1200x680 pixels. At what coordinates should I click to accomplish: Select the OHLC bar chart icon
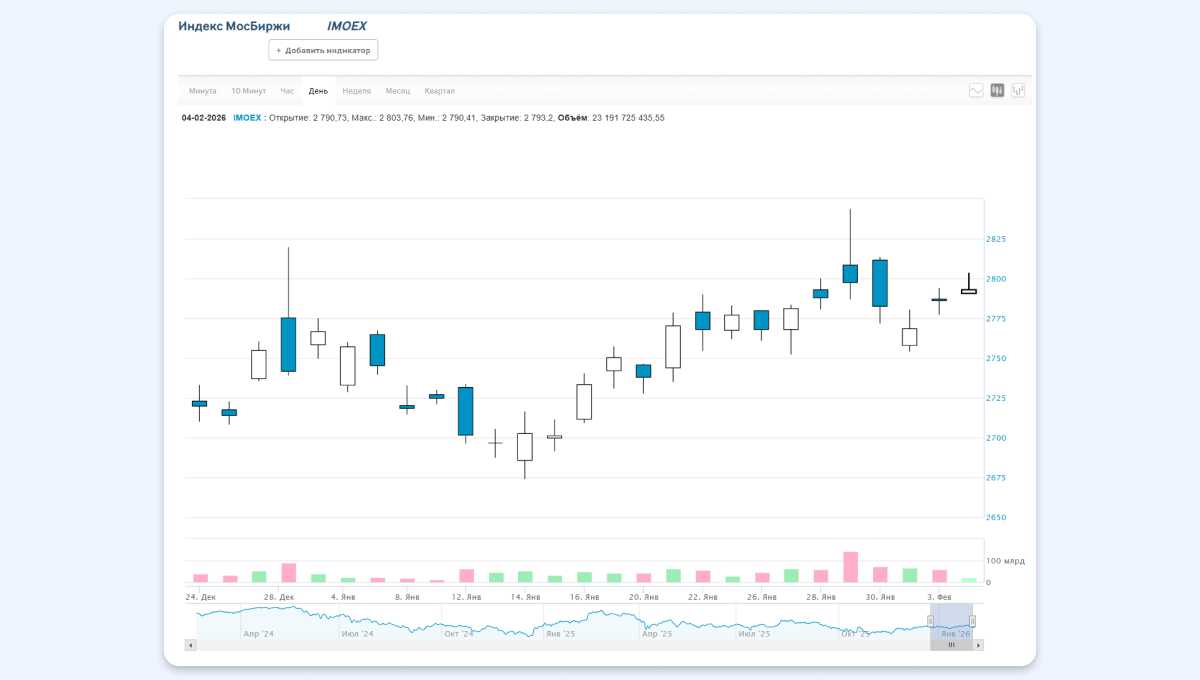pos(1018,91)
